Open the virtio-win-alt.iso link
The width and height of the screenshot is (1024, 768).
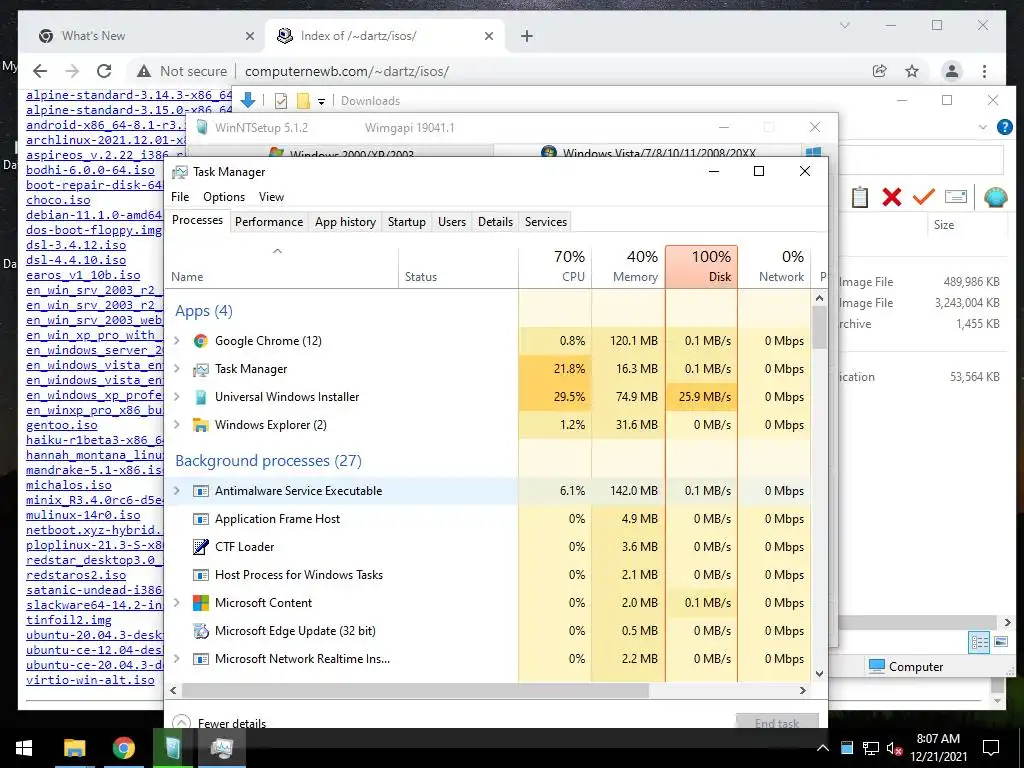90,680
